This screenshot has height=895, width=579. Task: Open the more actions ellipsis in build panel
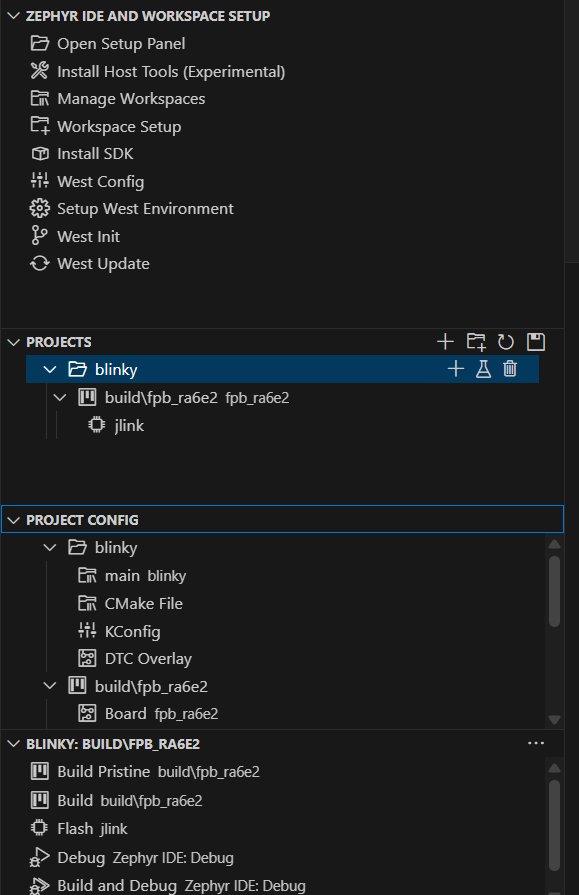tap(536, 743)
